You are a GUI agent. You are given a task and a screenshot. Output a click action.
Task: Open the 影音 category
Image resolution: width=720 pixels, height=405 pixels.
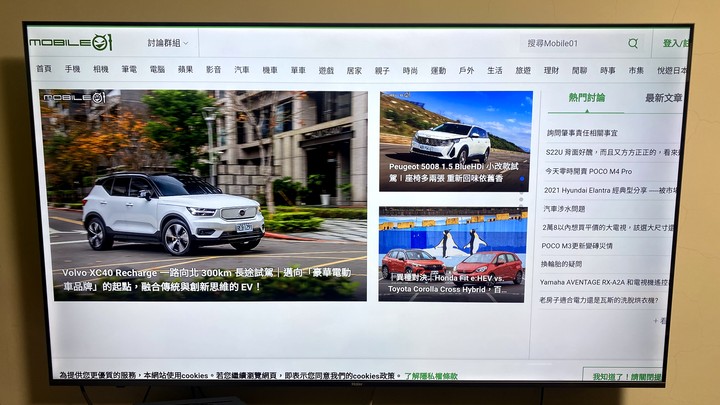(214, 69)
